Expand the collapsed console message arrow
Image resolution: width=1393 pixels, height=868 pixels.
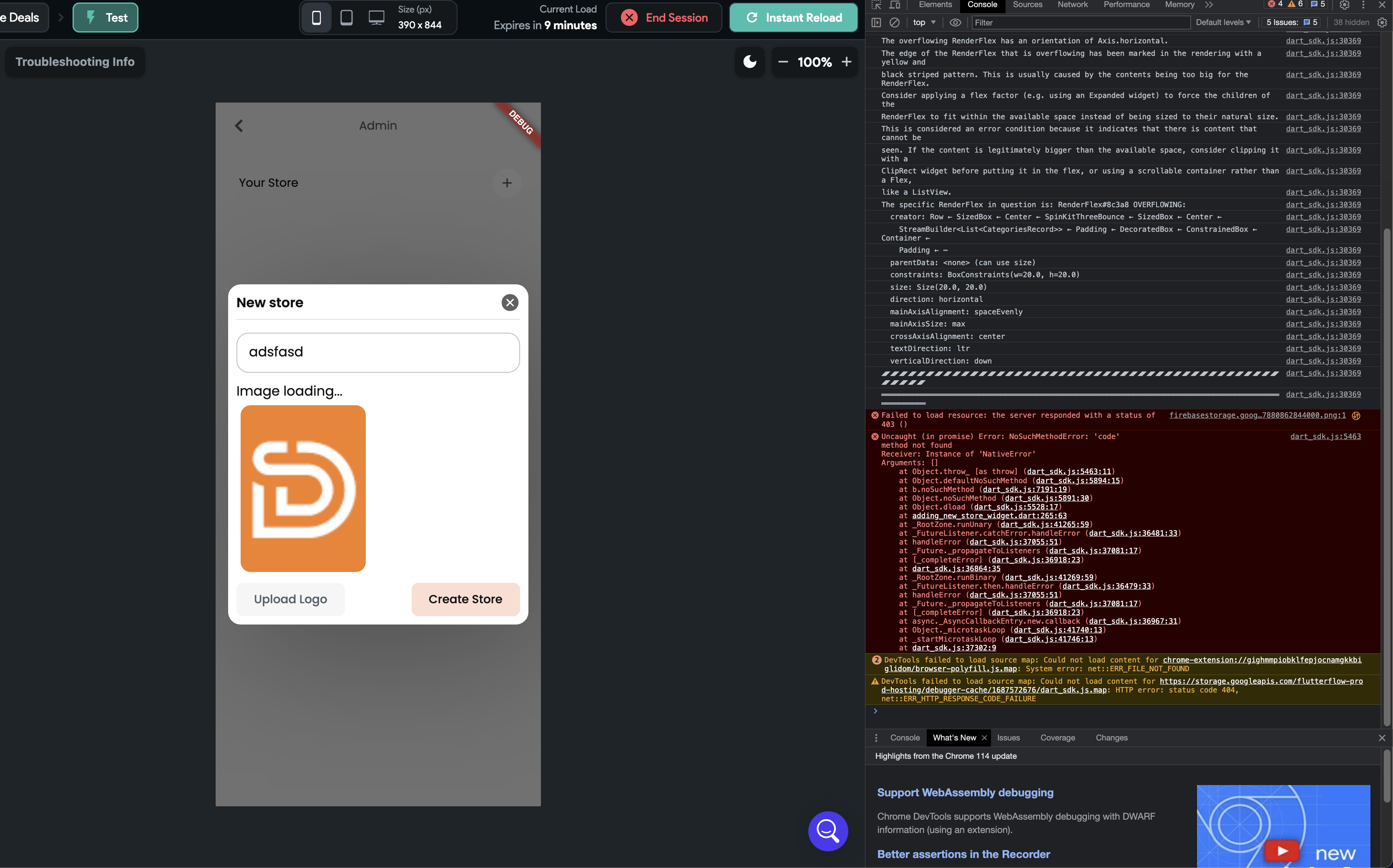(x=875, y=711)
